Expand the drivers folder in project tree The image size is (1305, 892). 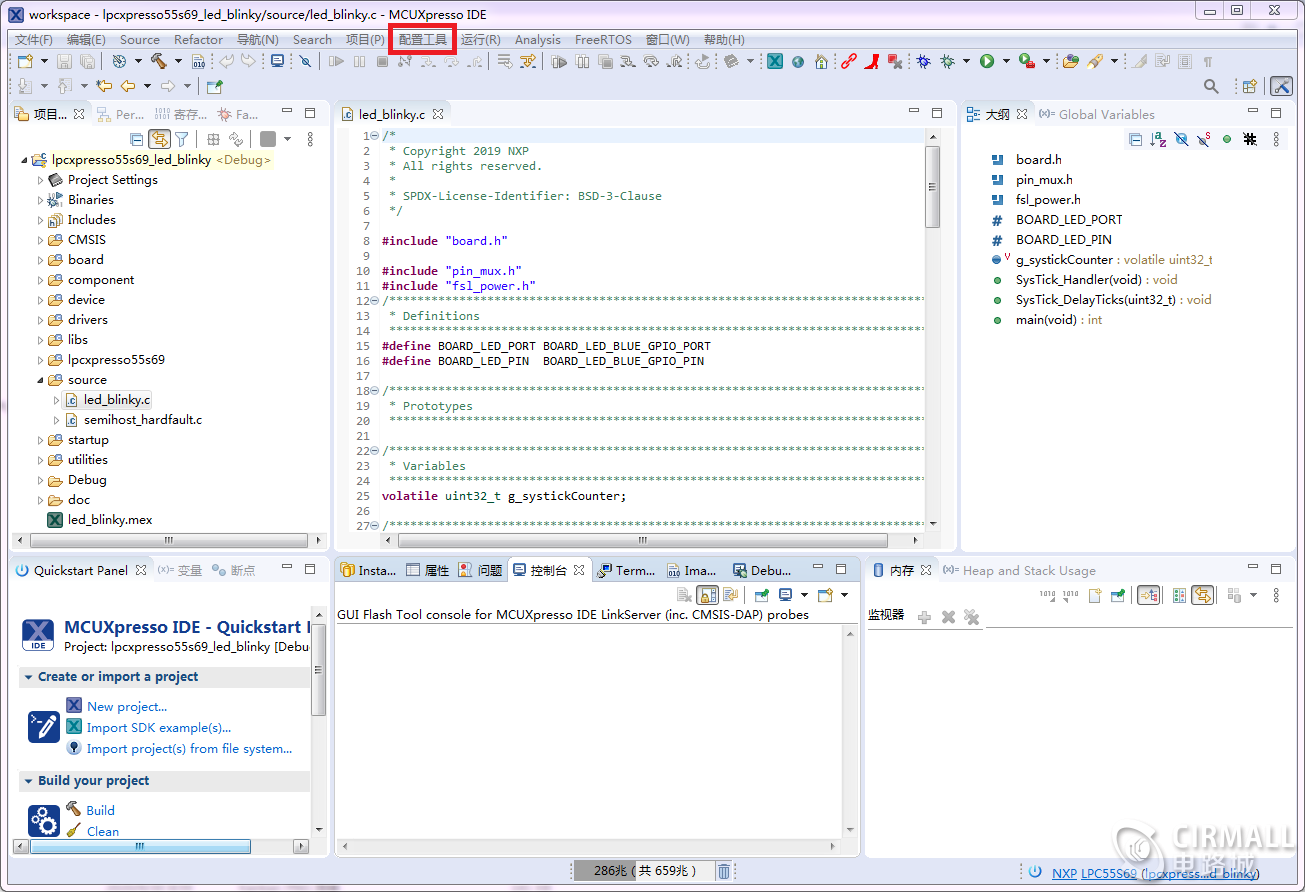pyautogui.click(x=41, y=320)
